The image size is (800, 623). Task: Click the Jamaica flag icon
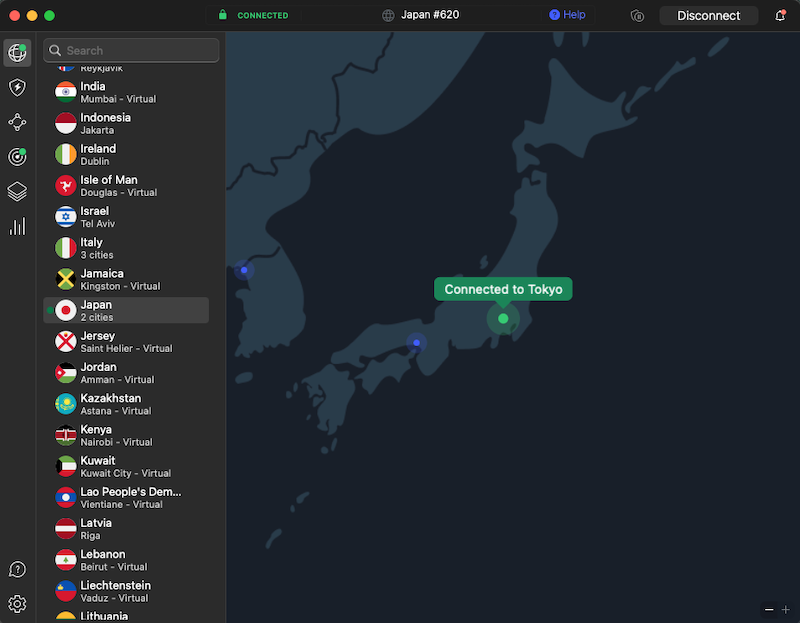point(66,279)
